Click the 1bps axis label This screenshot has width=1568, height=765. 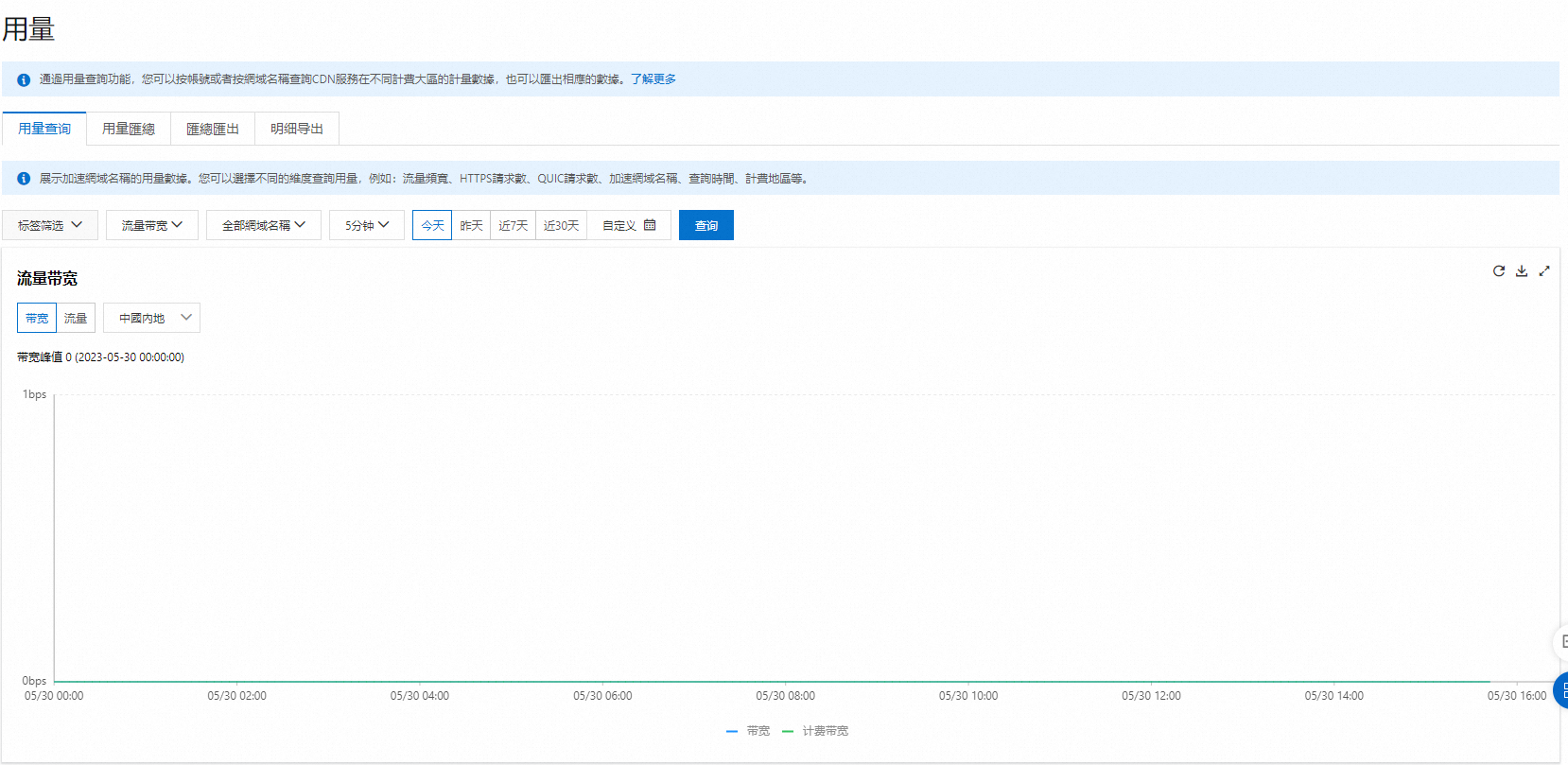34,394
